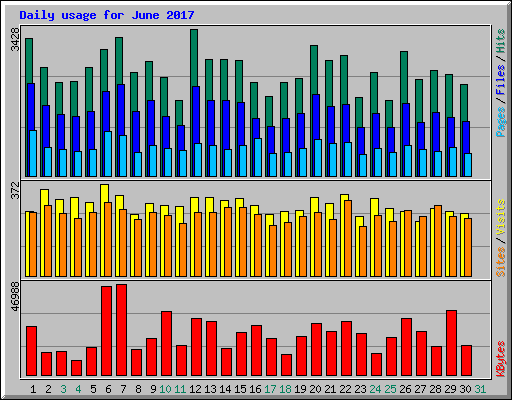This screenshot has height=400, width=512.
Task: Click the orange Sites bar for day 22
Action: tap(348, 238)
